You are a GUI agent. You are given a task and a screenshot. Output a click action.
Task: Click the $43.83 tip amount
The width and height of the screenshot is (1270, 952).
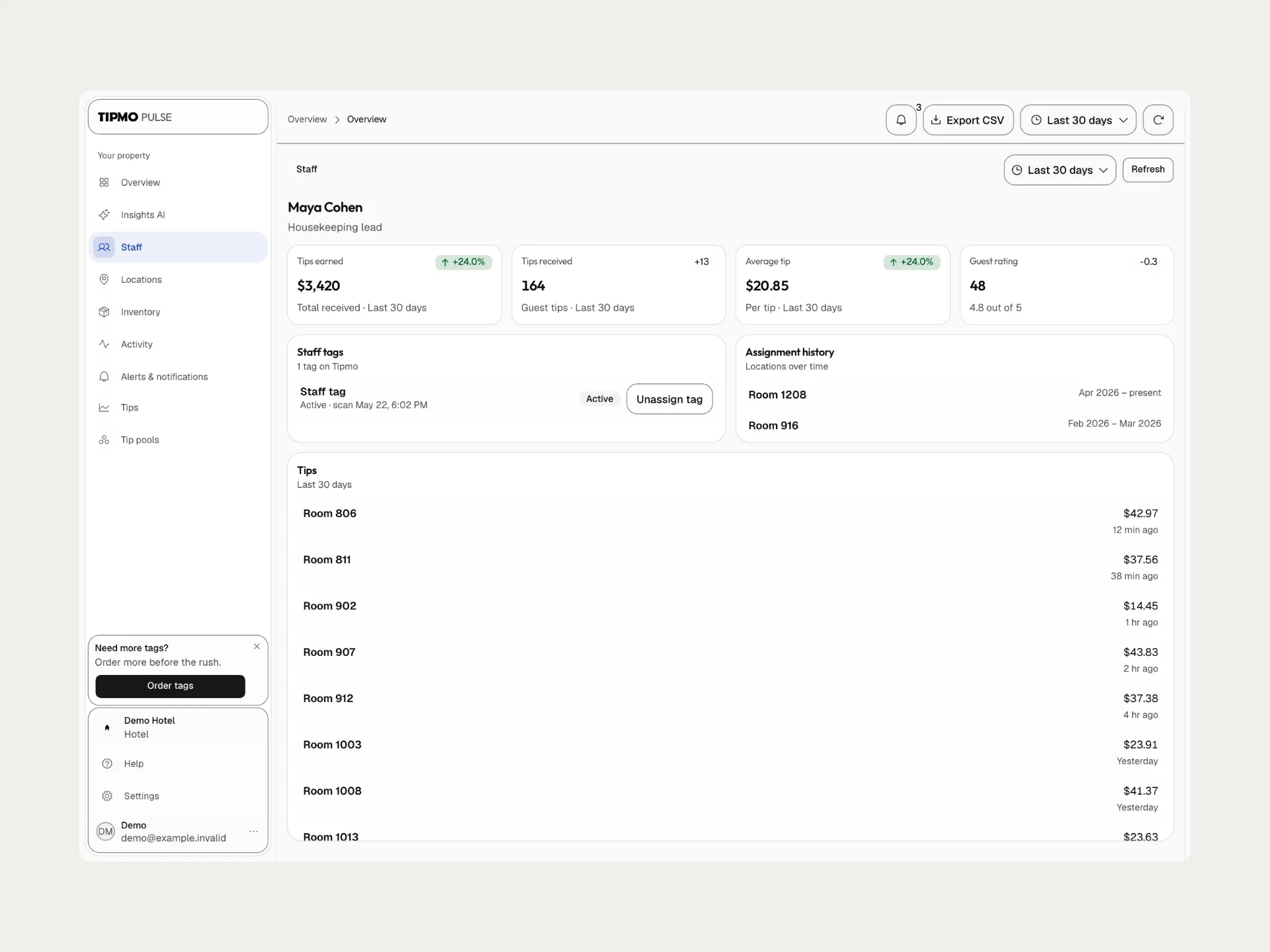(1140, 653)
